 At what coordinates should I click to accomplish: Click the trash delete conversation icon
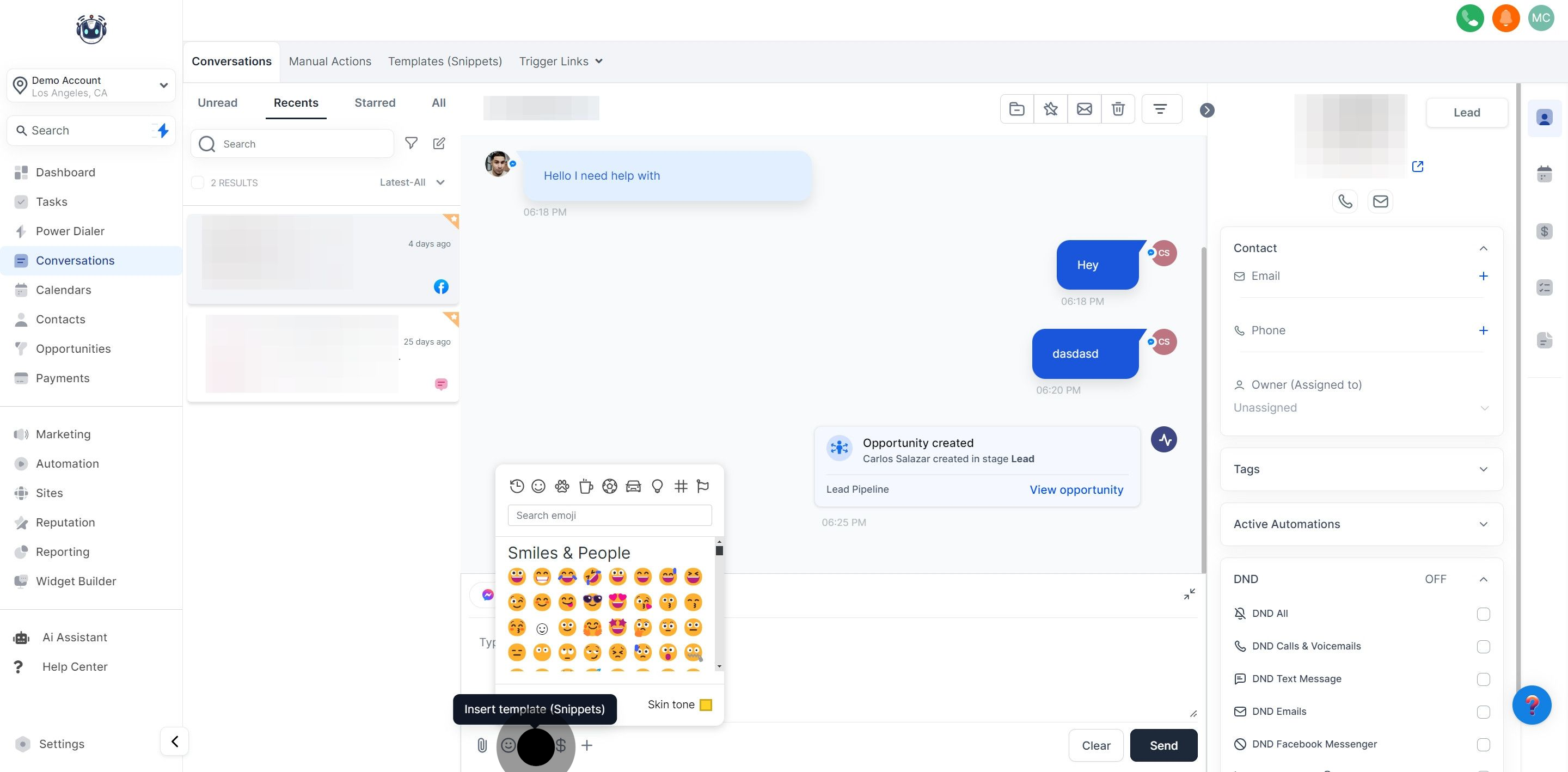pyautogui.click(x=1118, y=109)
